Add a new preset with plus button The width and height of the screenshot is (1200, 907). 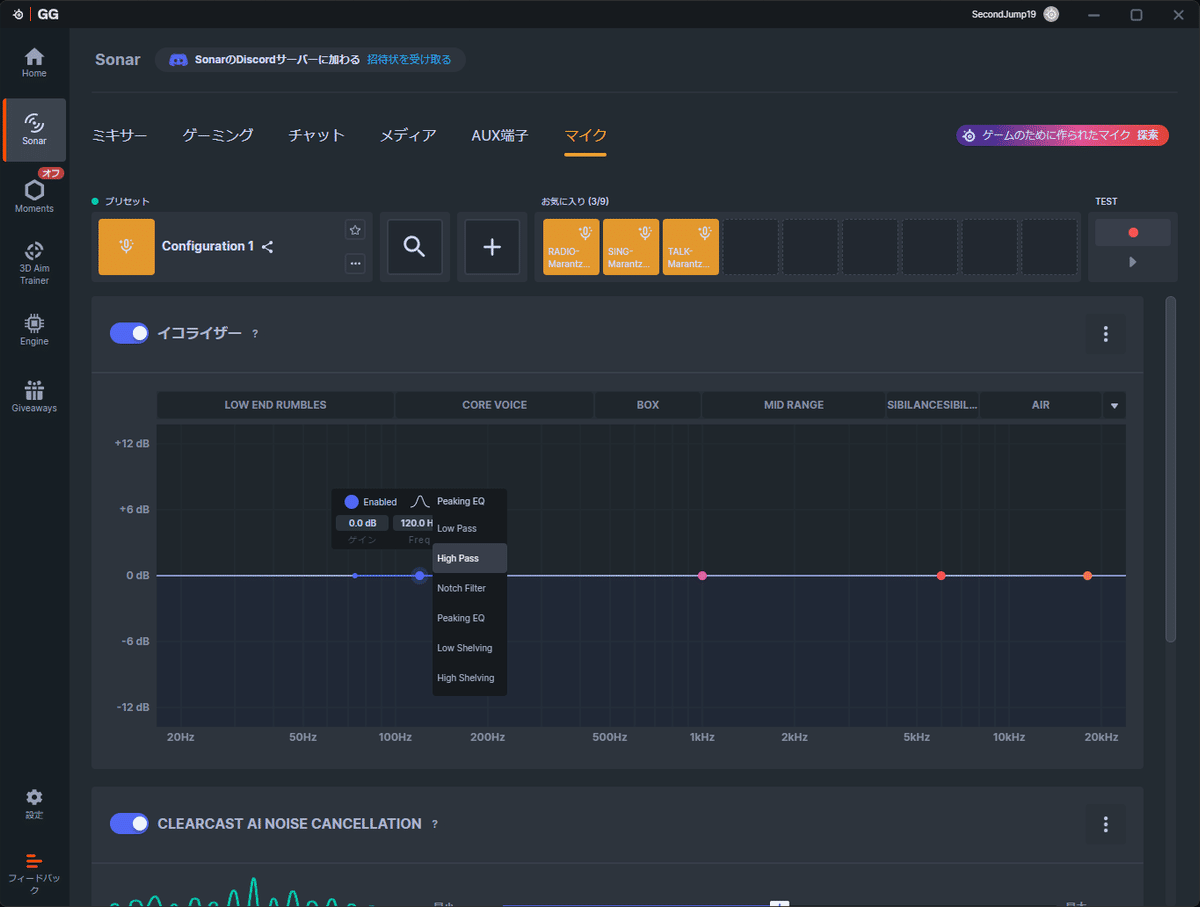click(492, 246)
